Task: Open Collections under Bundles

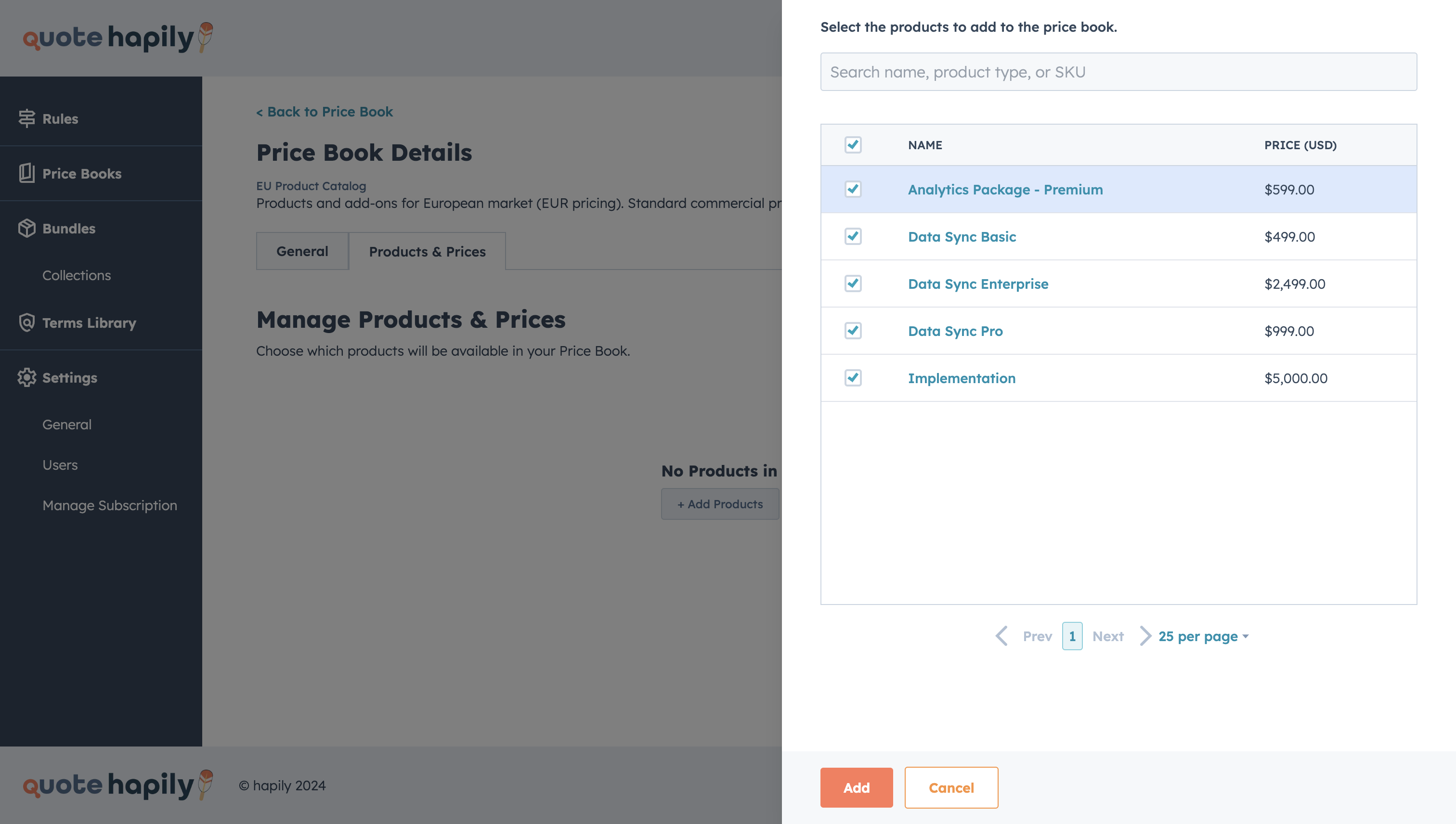Action: (76, 275)
